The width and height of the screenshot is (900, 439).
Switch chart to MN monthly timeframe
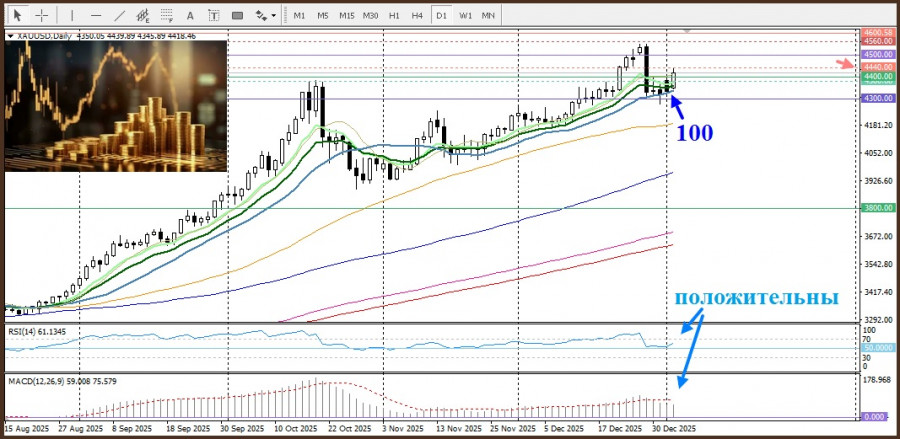click(x=488, y=15)
